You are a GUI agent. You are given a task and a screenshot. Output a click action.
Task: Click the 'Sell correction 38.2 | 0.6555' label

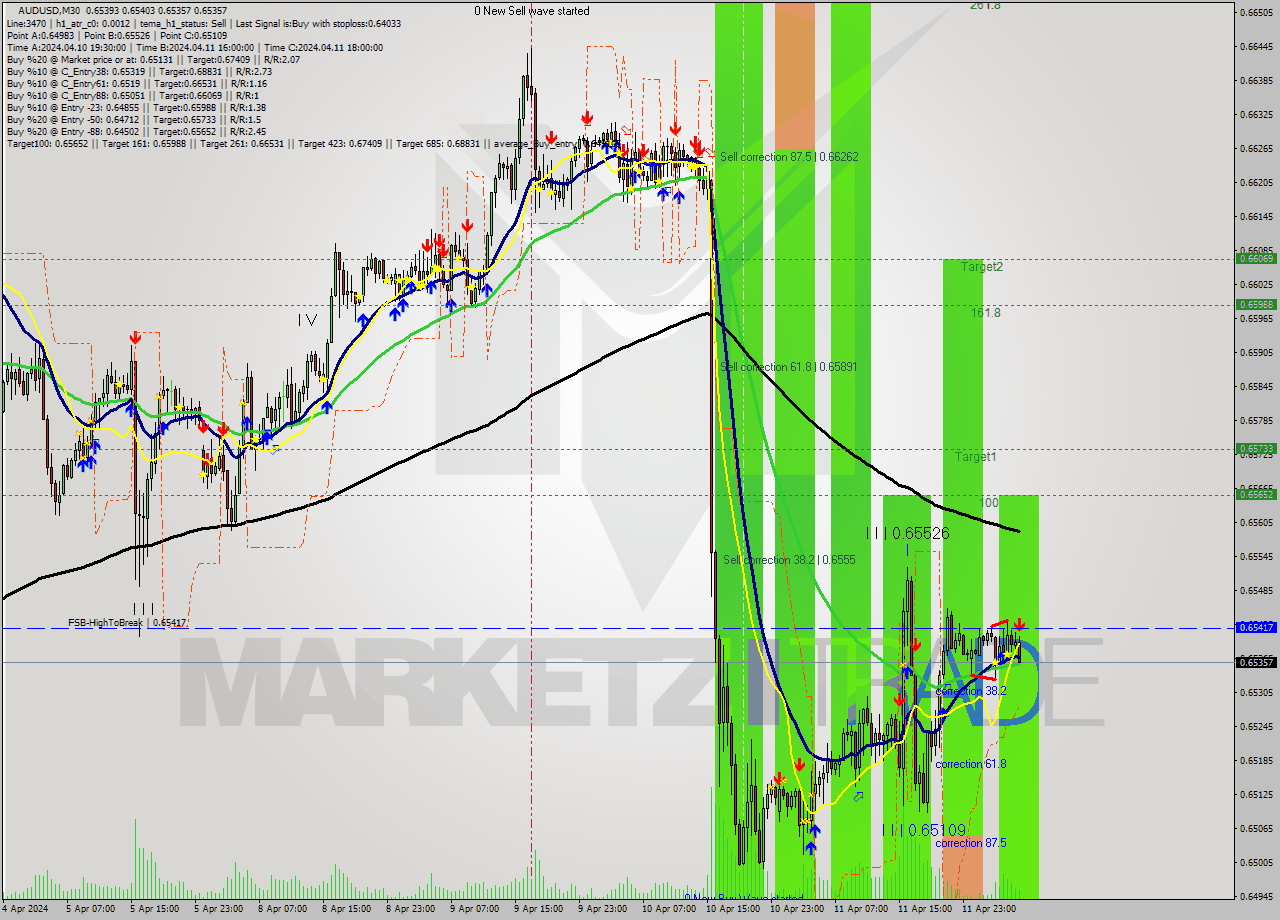point(789,560)
